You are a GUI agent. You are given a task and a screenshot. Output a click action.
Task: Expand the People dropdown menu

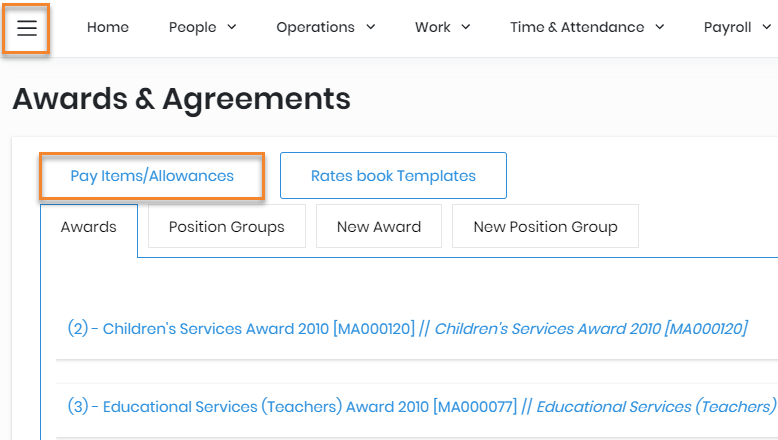point(193,27)
